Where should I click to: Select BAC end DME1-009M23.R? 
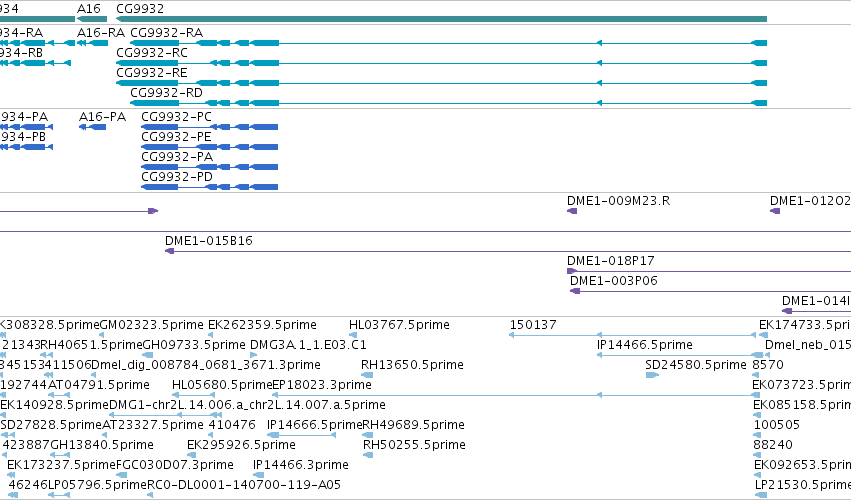572,211
